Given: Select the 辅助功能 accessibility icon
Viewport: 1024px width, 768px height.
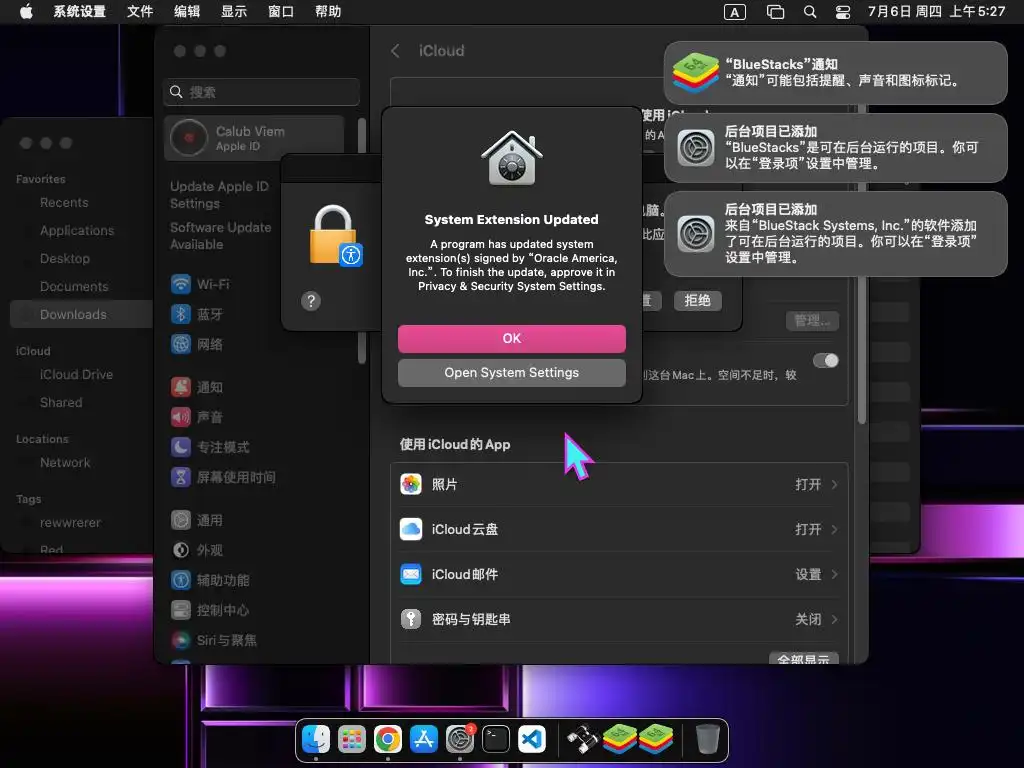Looking at the screenshot, I should tap(181, 580).
